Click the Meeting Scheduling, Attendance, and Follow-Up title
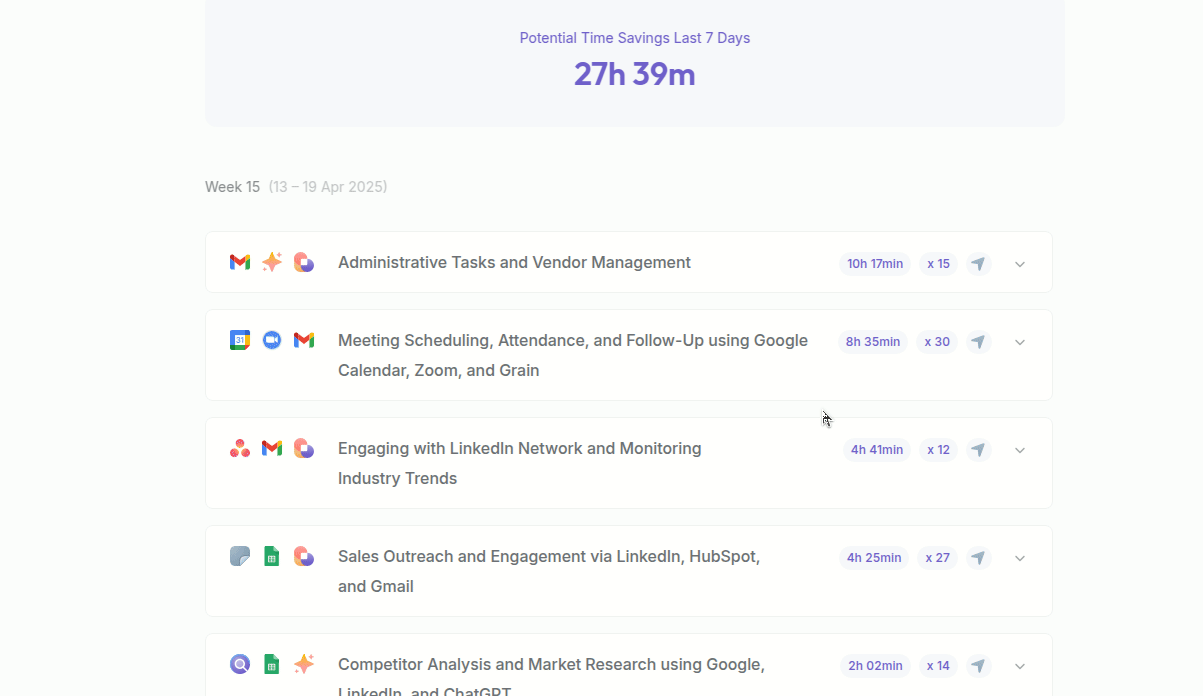1203x696 pixels. click(x=573, y=355)
